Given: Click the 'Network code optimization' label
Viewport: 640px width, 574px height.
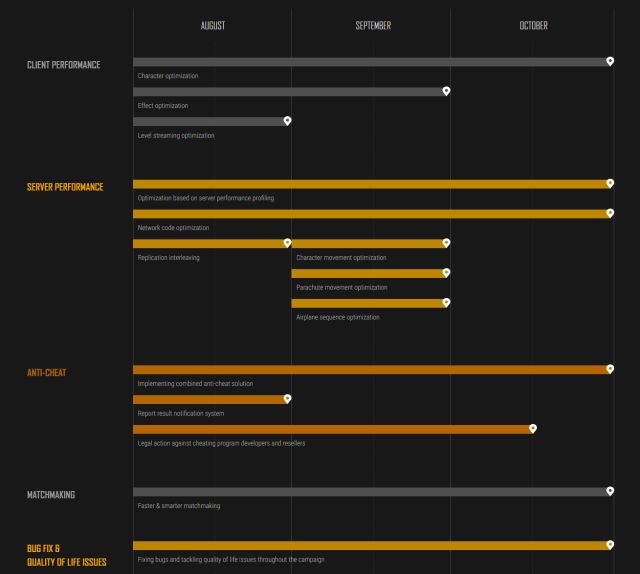Looking at the screenshot, I should (173, 228).
